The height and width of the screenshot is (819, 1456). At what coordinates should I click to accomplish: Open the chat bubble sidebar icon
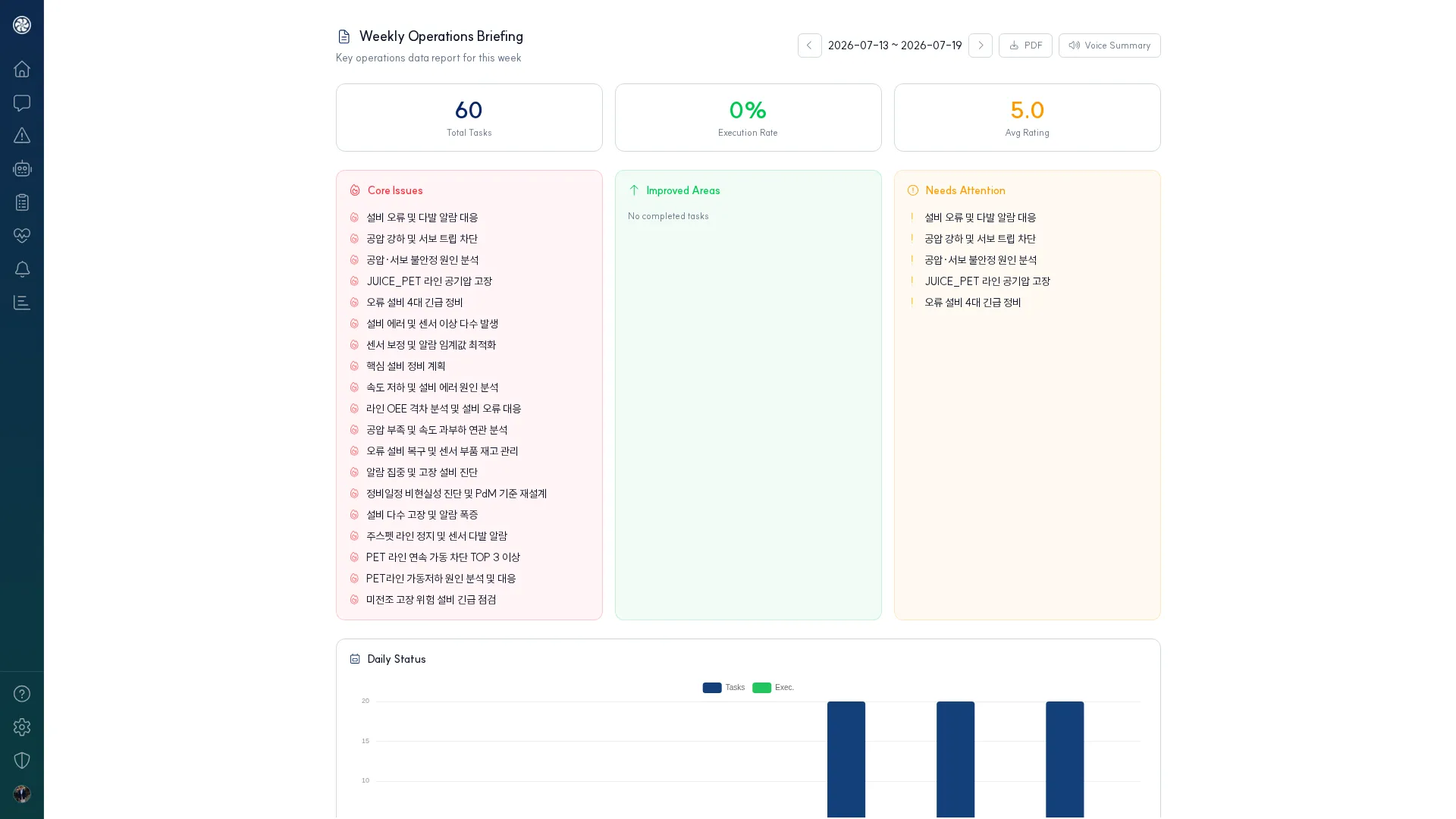pyautogui.click(x=22, y=102)
